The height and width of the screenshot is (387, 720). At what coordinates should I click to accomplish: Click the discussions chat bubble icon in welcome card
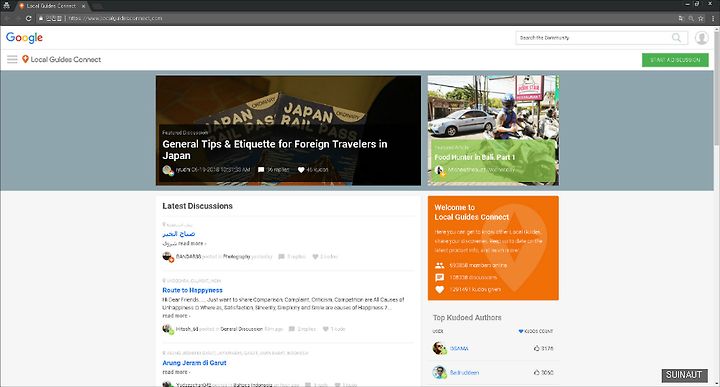(439, 277)
